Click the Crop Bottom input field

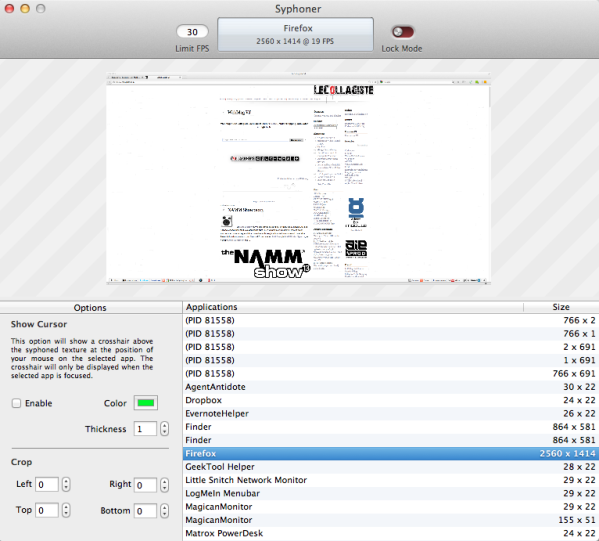(x=145, y=511)
